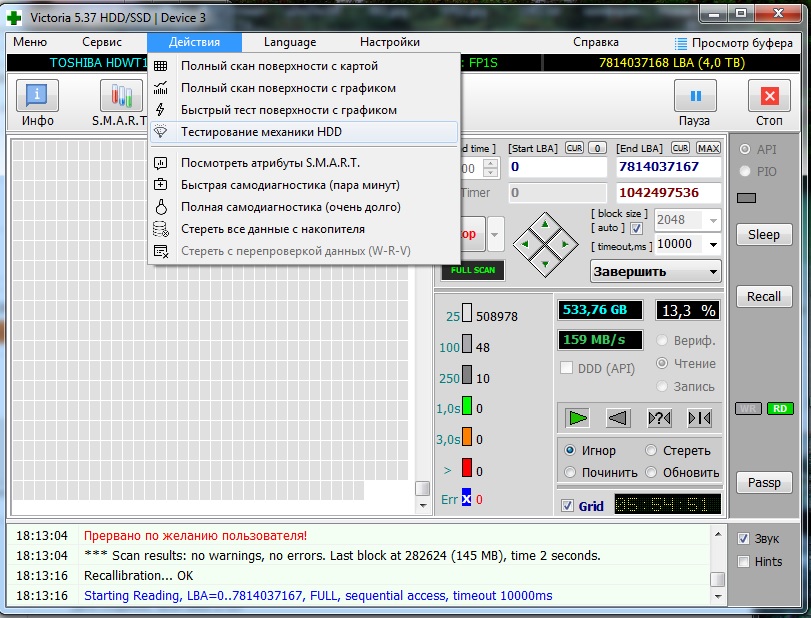811x618 pixels.
Task: Enable the Hints checkbox
Action: (x=743, y=561)
